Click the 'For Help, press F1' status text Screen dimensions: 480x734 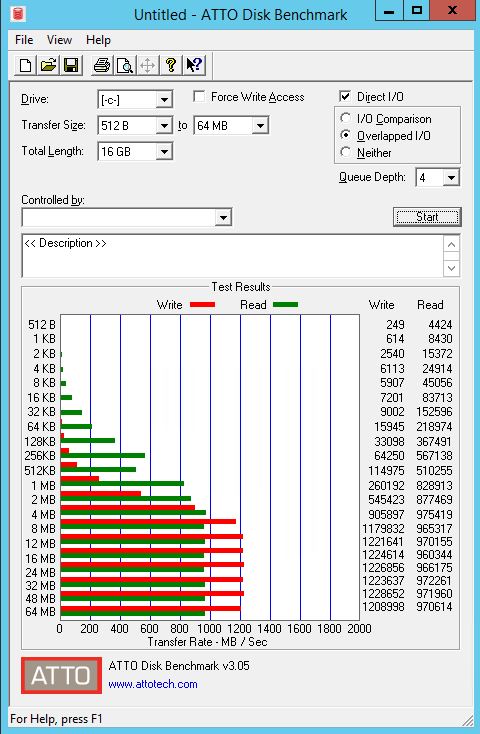click(x=56, y=719)
